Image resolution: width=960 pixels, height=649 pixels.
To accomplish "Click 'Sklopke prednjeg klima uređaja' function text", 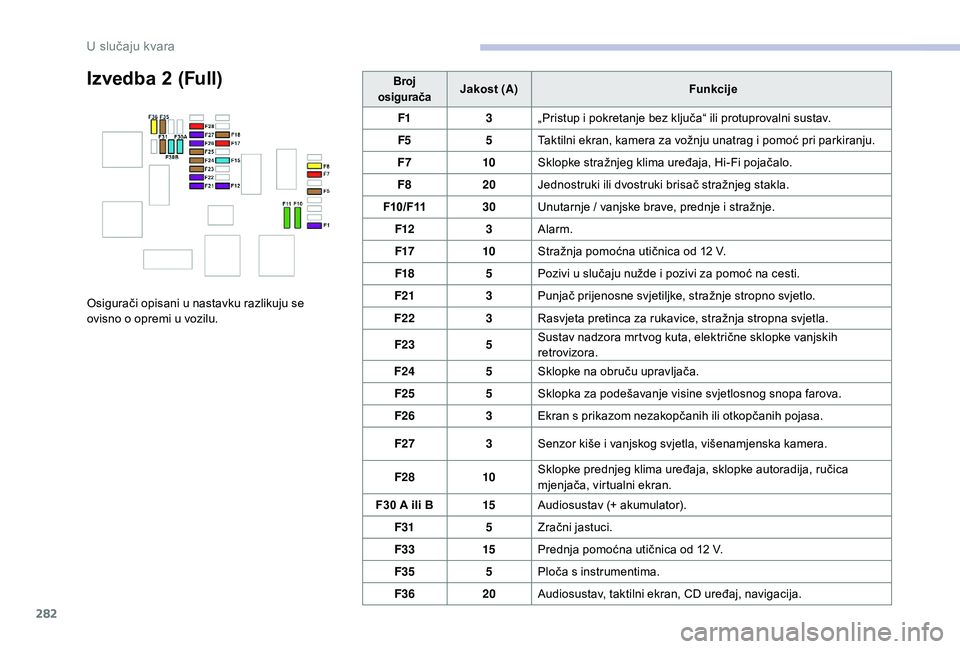I will (x=692, y=477).
